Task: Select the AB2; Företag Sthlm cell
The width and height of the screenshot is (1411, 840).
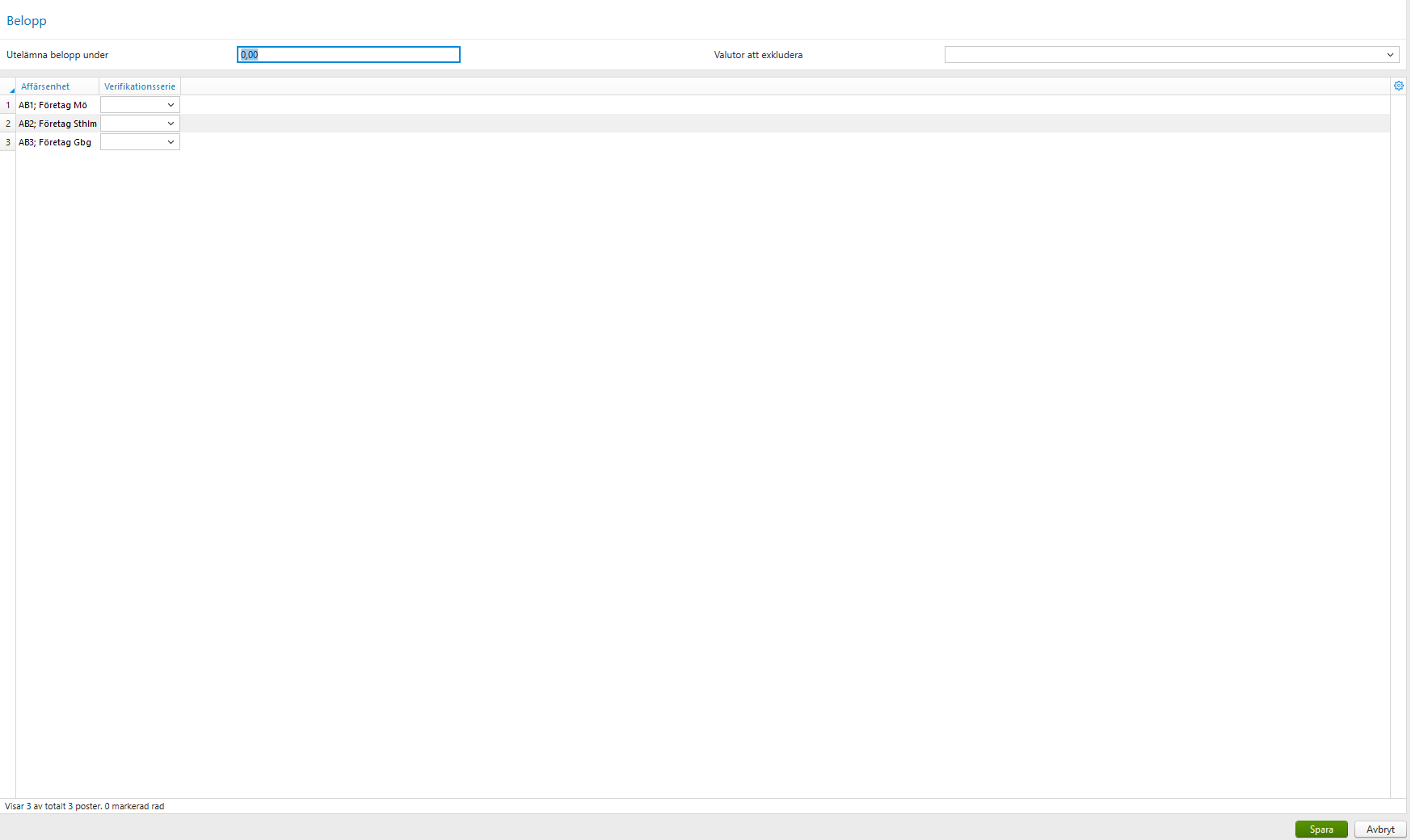Action: [57, 123]
